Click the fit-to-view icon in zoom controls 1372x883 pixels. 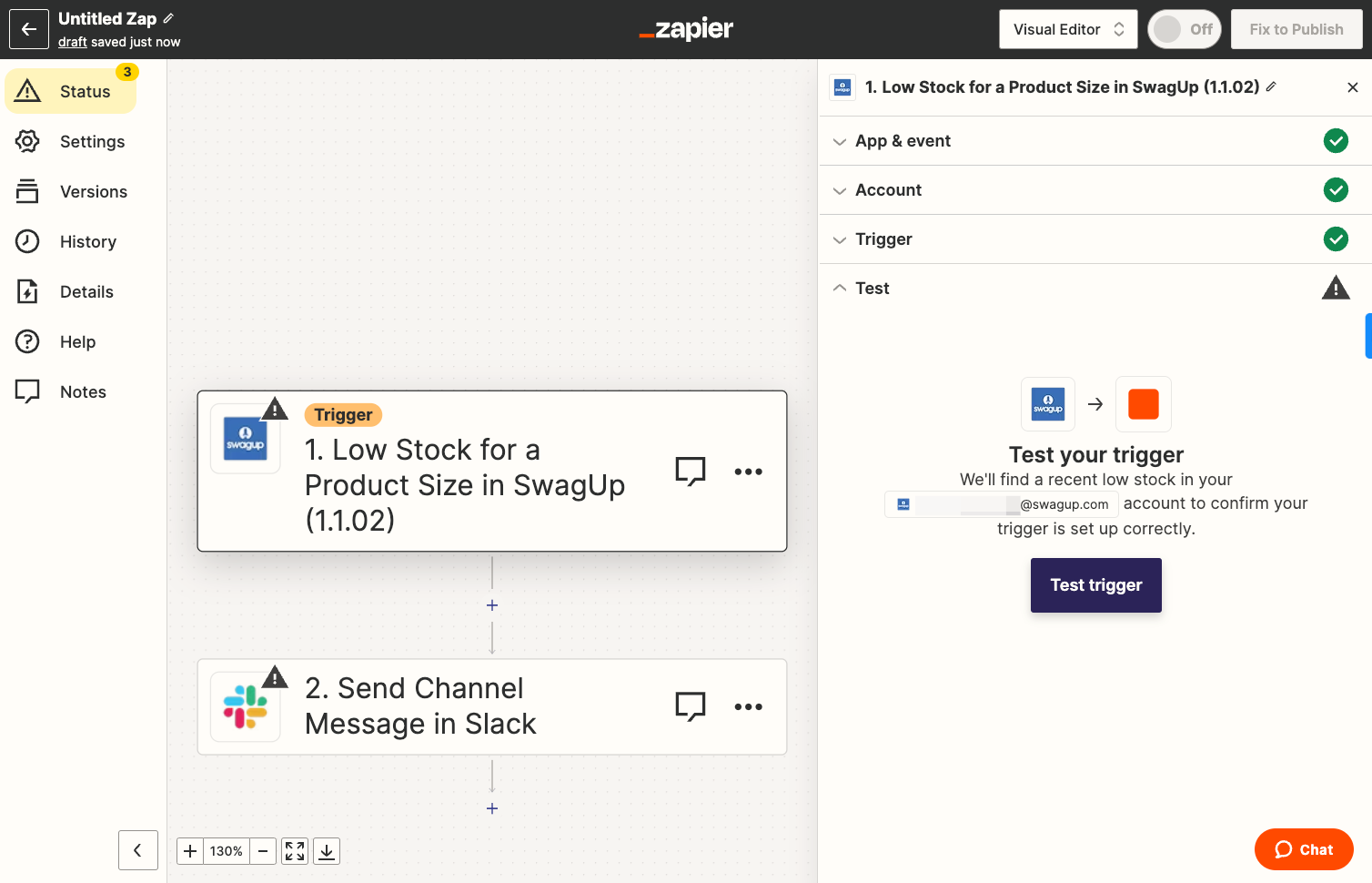(x=295, y=851)
